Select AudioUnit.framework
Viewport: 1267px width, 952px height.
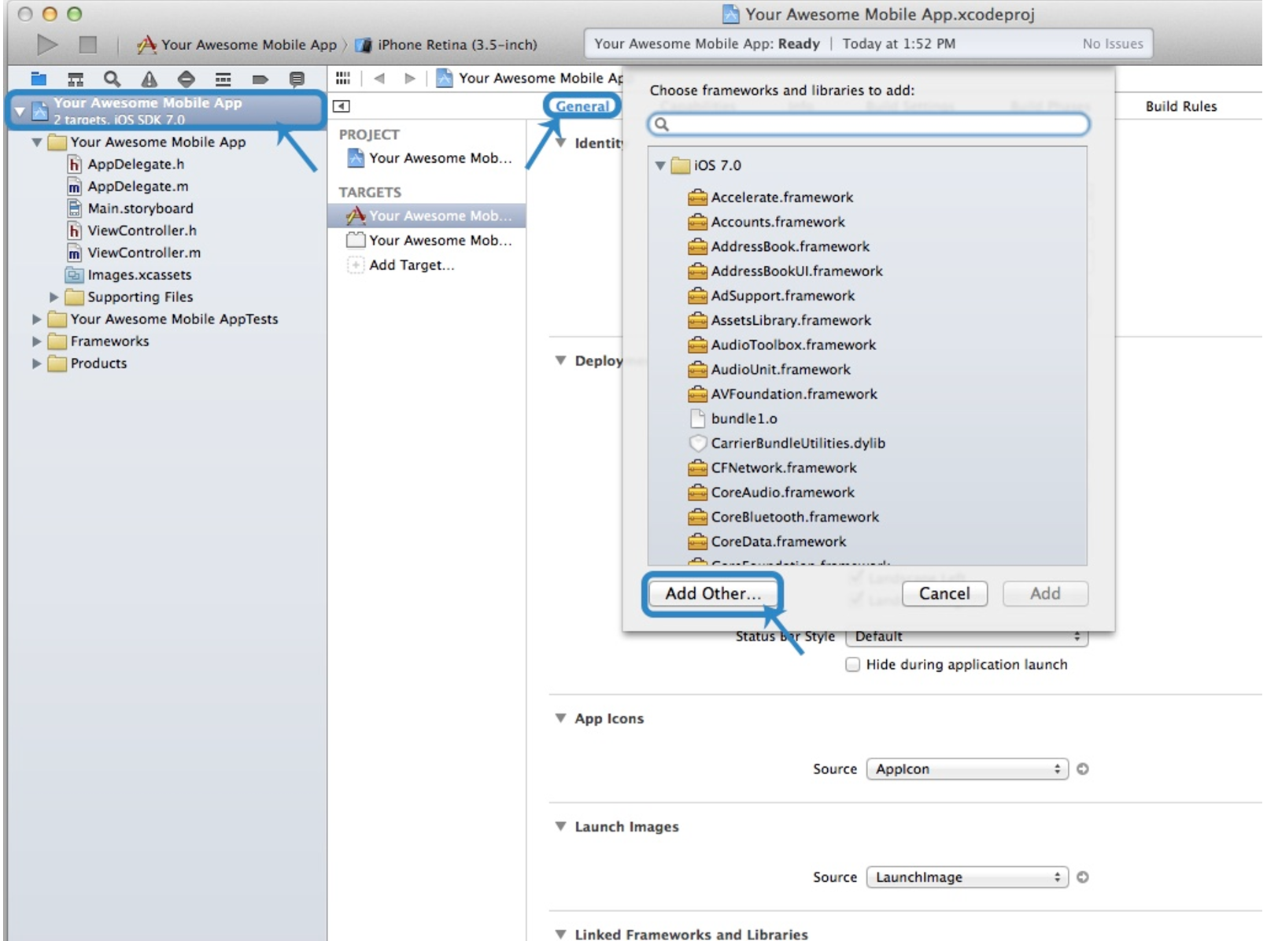pos(781,369)
